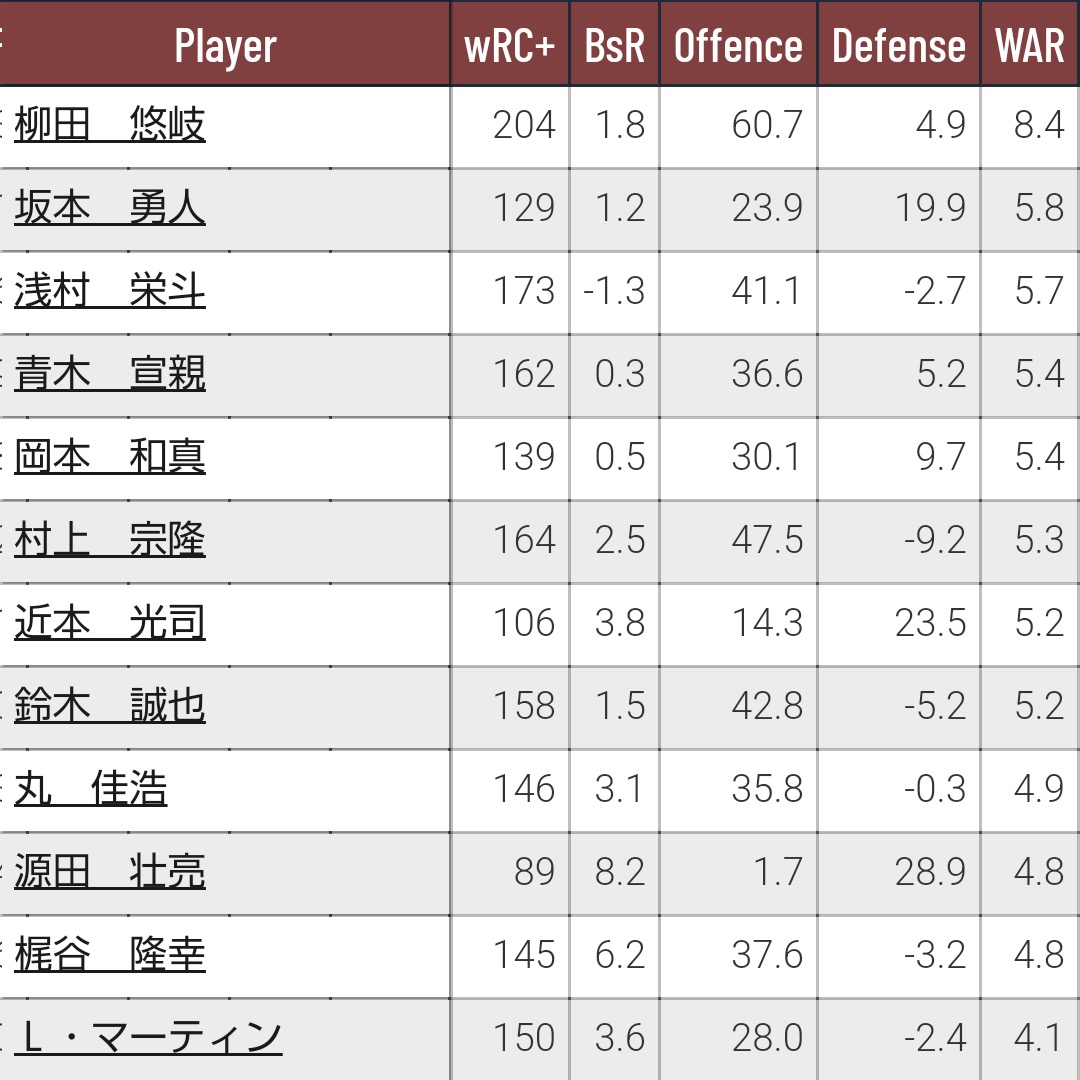The image size is (1080, 1080).
Task: Select the 岡本 和真 link
Action: click(x=110, y=457)
